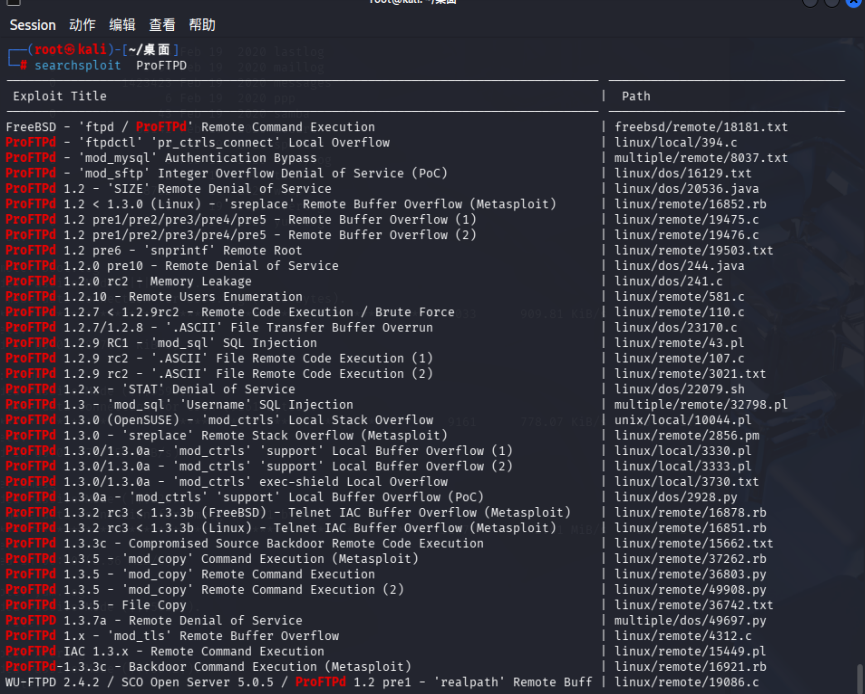Select path linux/remote/16921.rb

690,667
